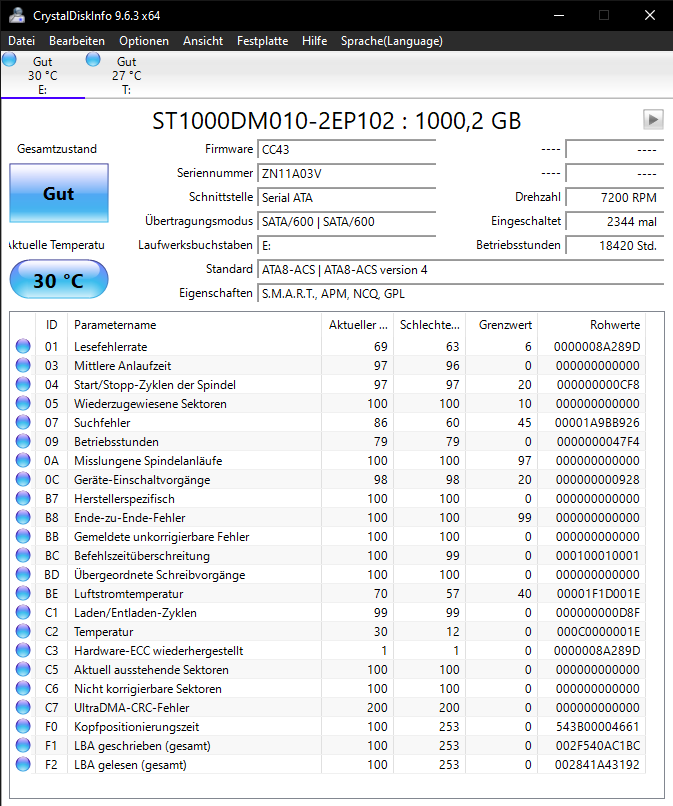
Task: Click the Schlechte column header
Action: pyautogui.click(x=430, y=325)
